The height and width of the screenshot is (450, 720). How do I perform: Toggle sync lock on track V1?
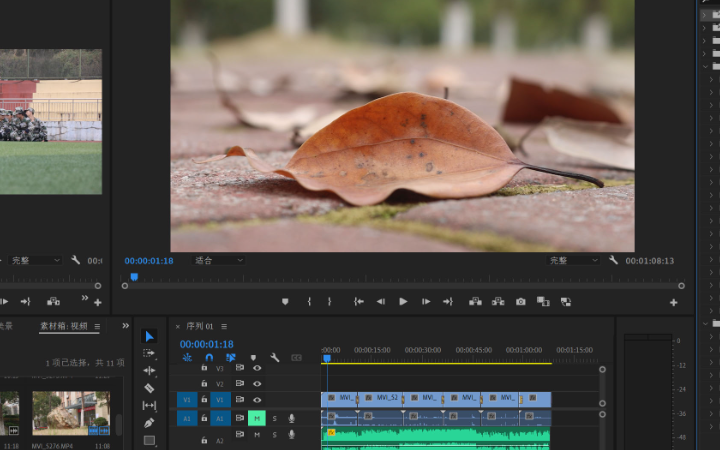240,400
